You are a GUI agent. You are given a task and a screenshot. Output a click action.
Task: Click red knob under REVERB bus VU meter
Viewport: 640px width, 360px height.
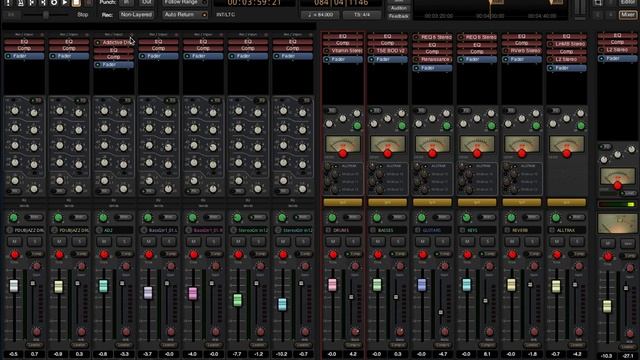(522, 154)
